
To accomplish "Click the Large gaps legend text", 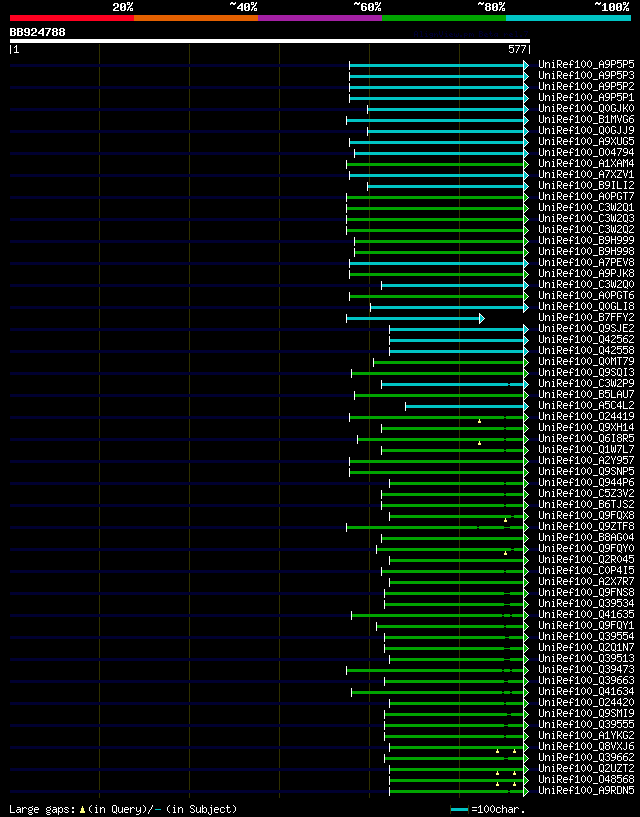I will pos(123,809).
